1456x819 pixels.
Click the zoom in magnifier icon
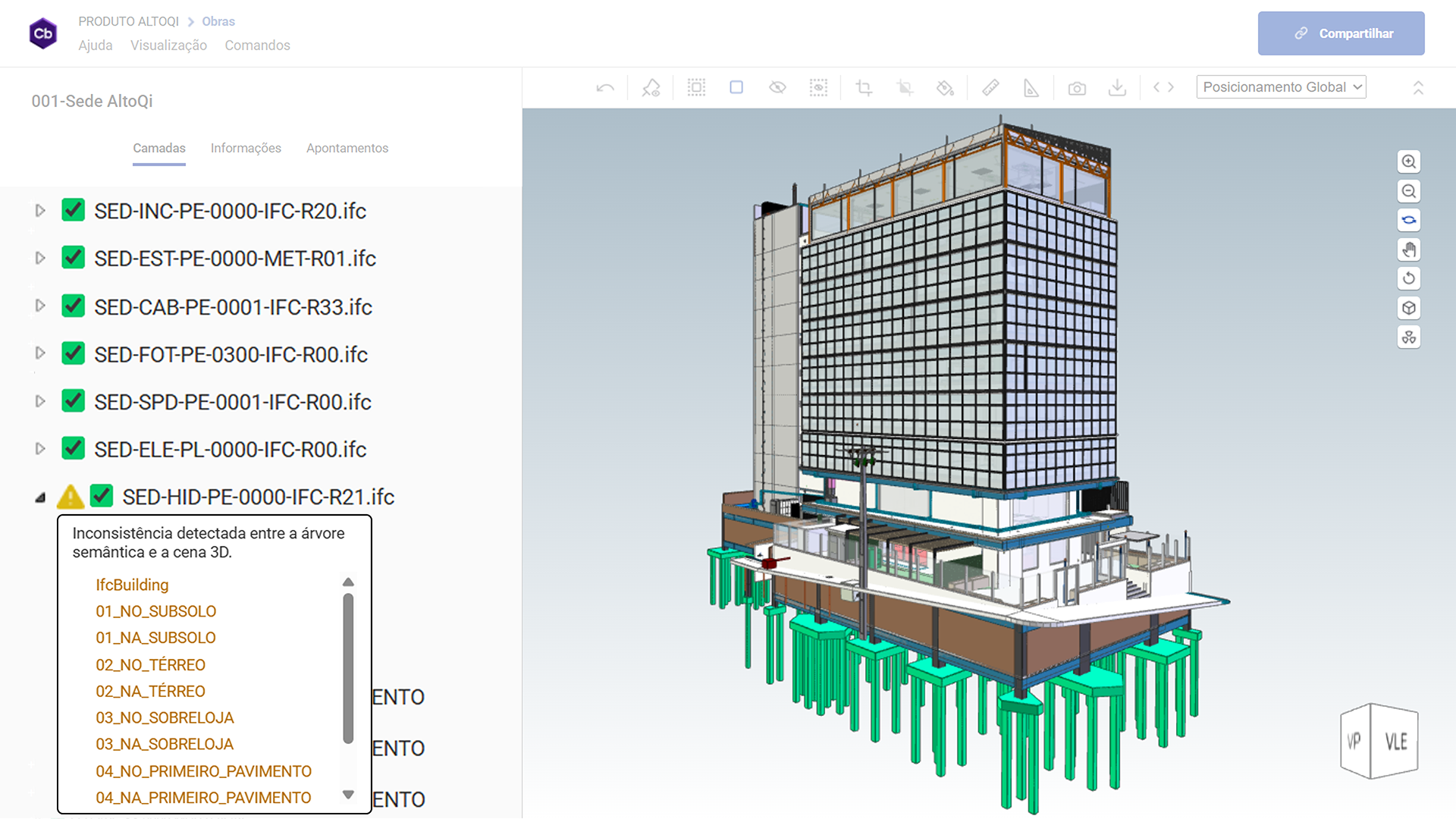pos(1408,162)
